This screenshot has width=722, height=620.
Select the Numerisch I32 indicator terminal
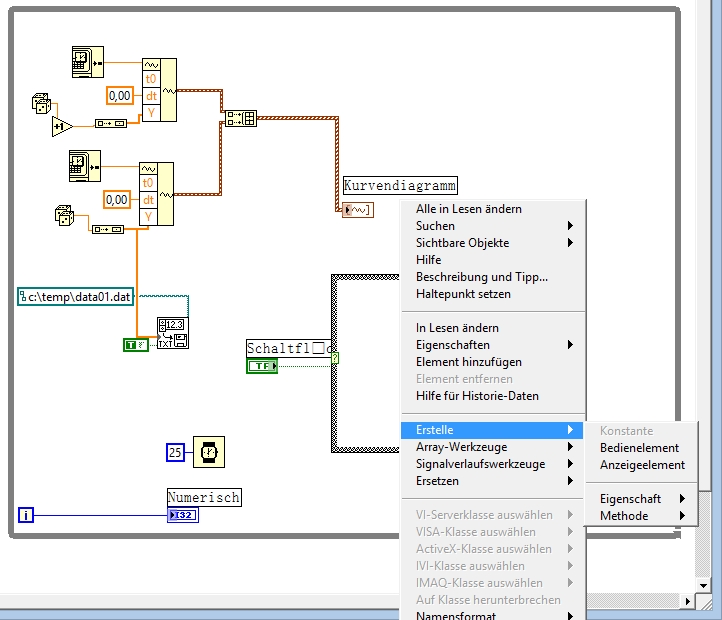pyautogui.click(x=184, y=515)
